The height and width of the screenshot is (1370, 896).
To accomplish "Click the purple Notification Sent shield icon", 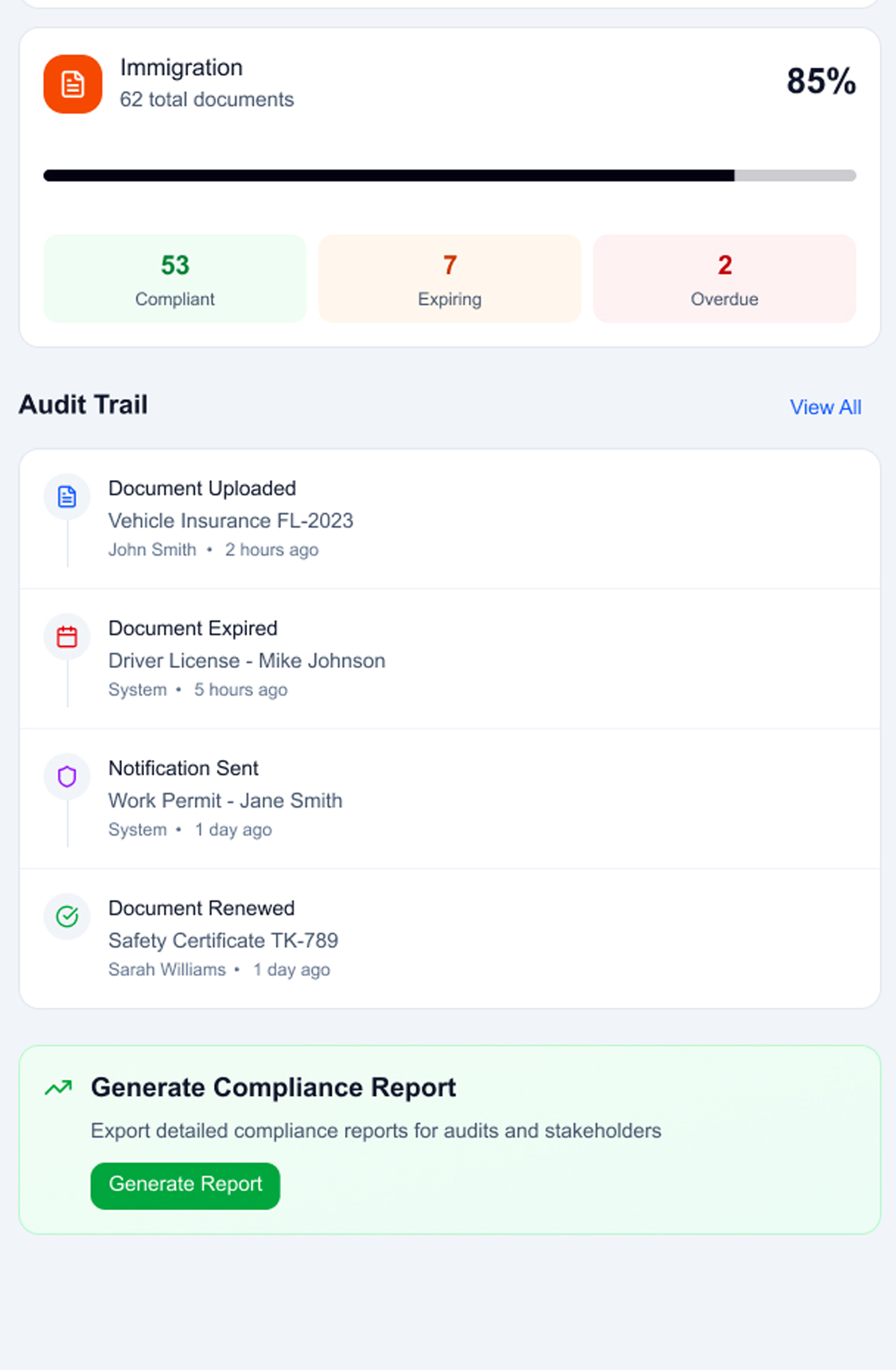I will coord(67,776).
